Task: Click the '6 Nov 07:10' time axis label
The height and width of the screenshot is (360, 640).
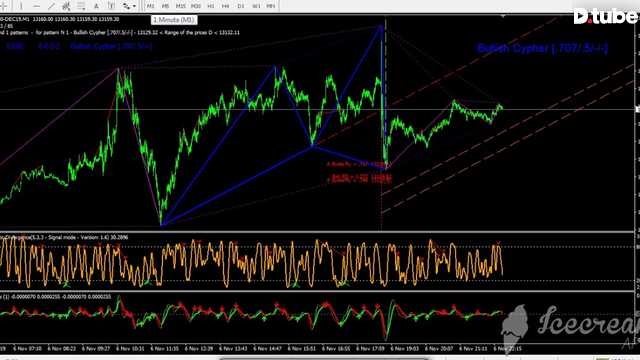Action: point(27,349)
